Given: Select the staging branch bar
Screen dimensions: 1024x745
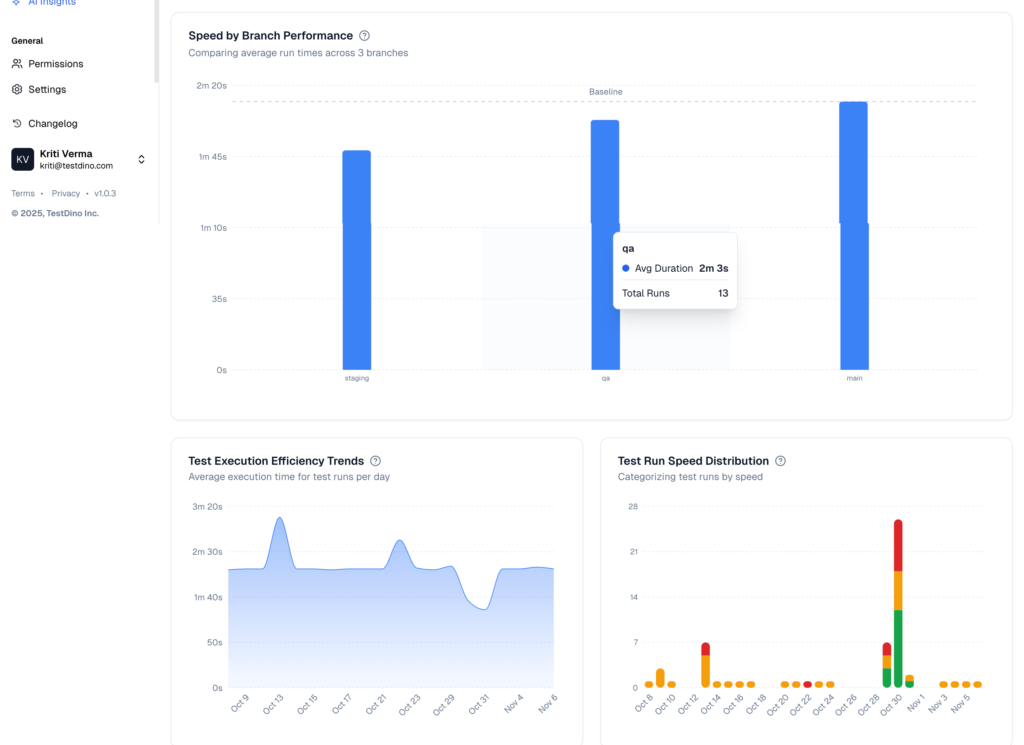Looking at the screenshot, I should click(x=357, y=260).
